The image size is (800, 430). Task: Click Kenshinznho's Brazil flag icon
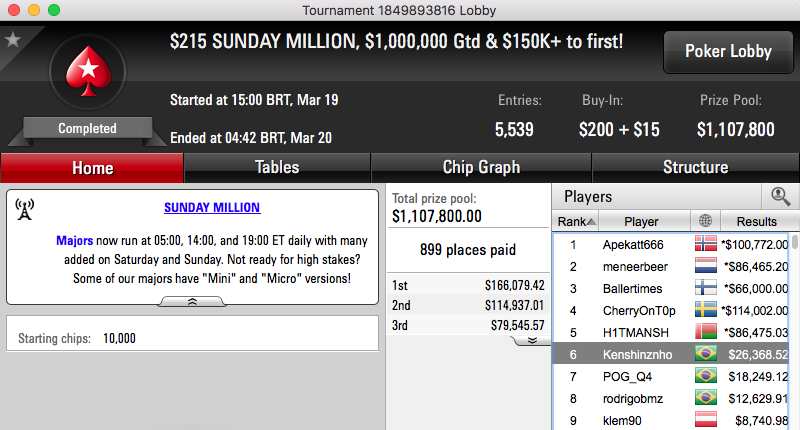tap(706, 353)
